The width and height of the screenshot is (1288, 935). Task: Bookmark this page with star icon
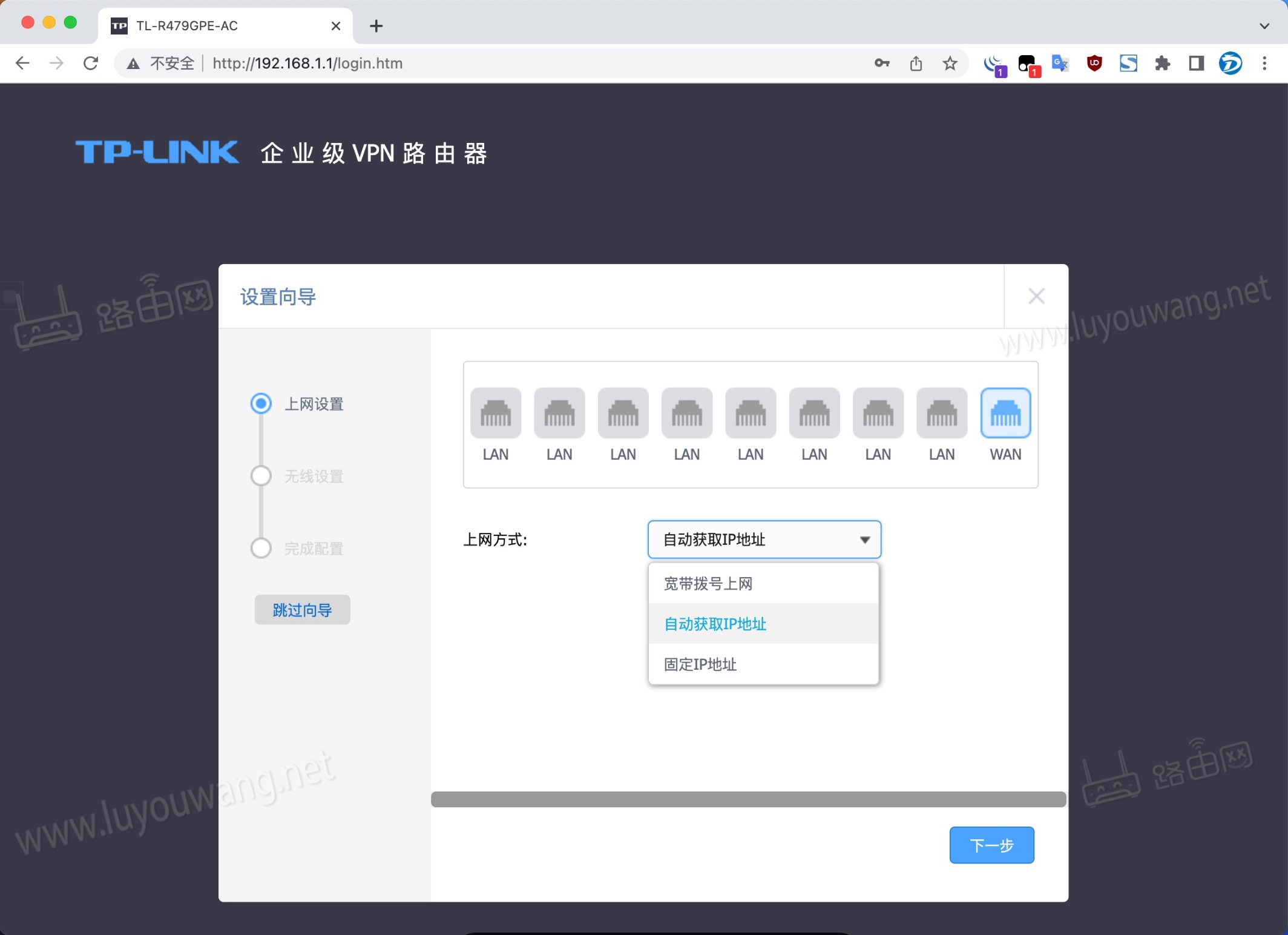[x=950, y=63]
